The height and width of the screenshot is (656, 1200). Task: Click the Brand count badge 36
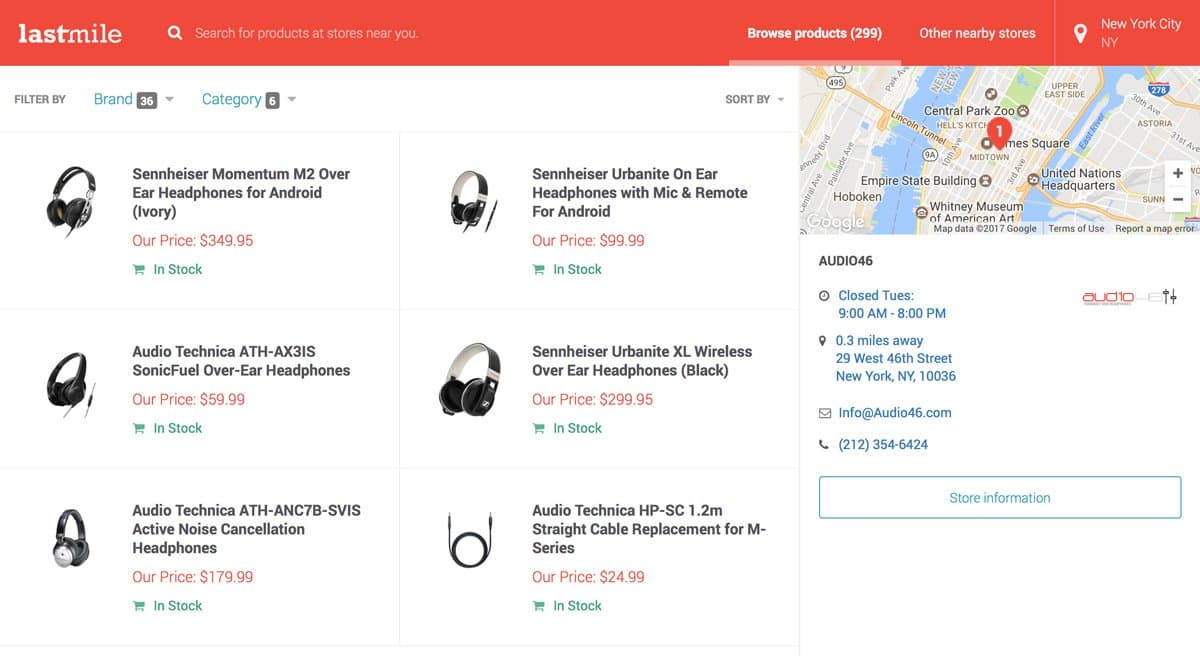[147, 100]
